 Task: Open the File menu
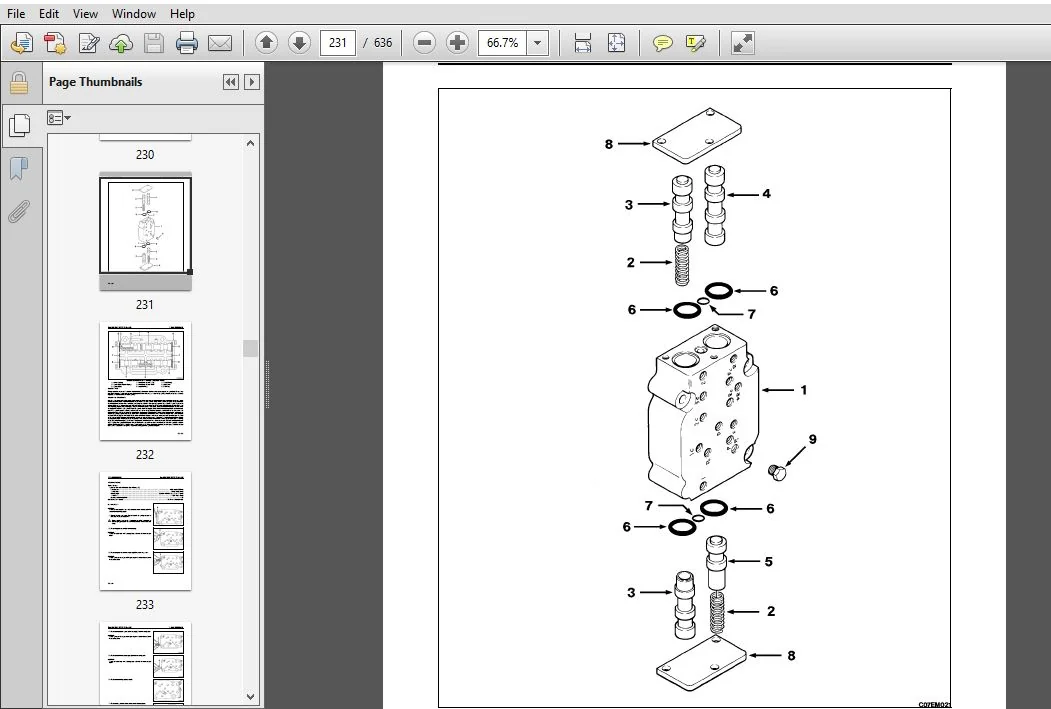(x=15, y=13)
